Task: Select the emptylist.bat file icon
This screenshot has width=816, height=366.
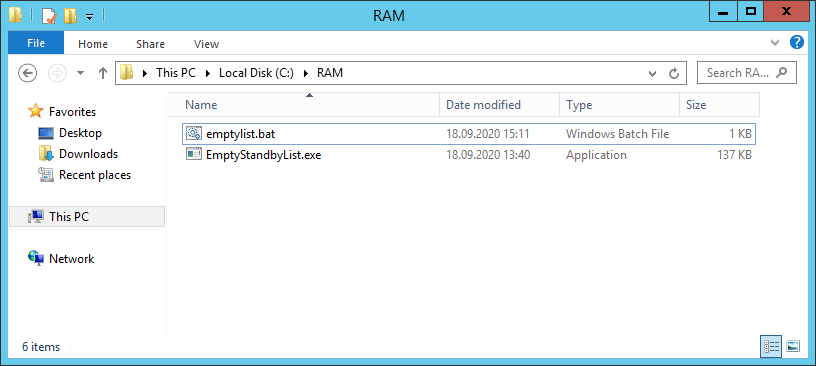Action: click(194, 134)
